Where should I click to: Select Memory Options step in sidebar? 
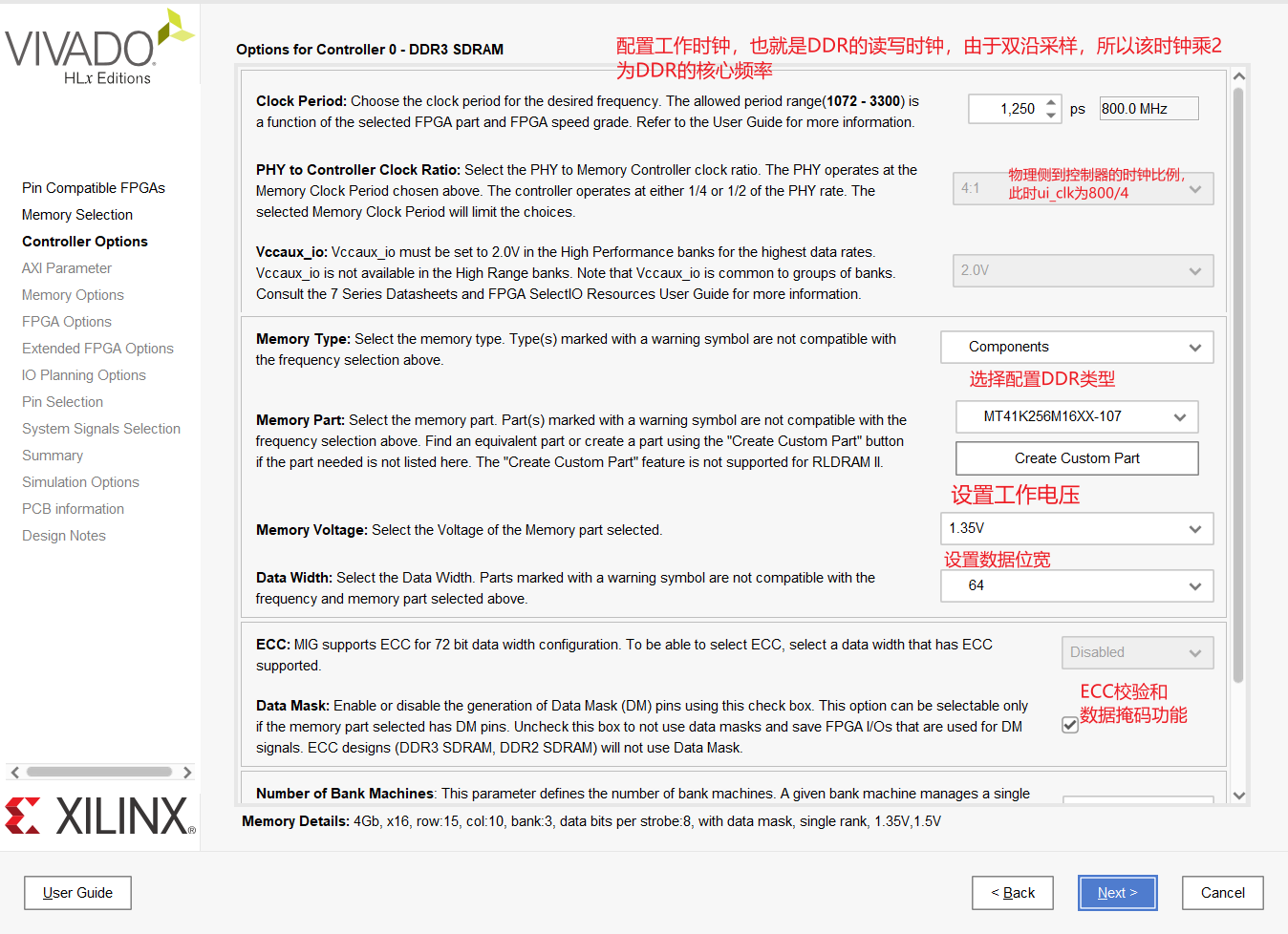pyautogui.click(x=73, y=295)
